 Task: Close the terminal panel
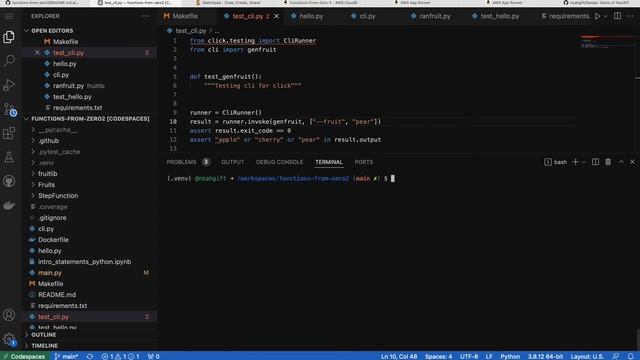(632, 162)
